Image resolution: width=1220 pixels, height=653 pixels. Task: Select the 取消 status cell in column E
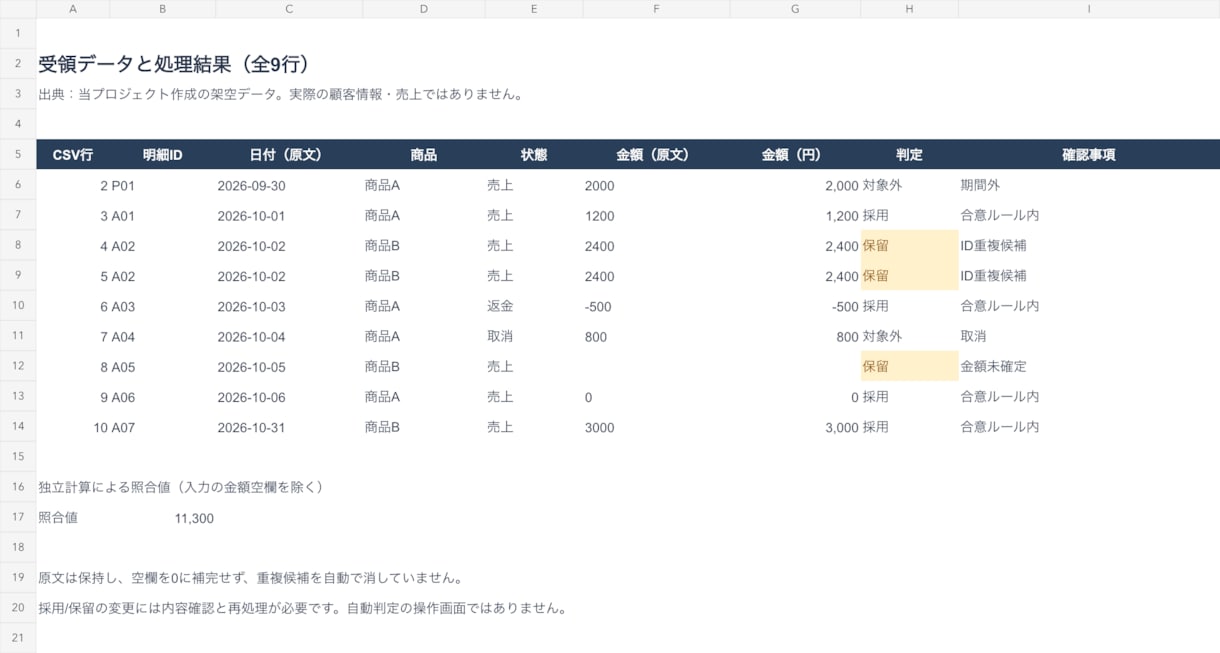(534, 337)
